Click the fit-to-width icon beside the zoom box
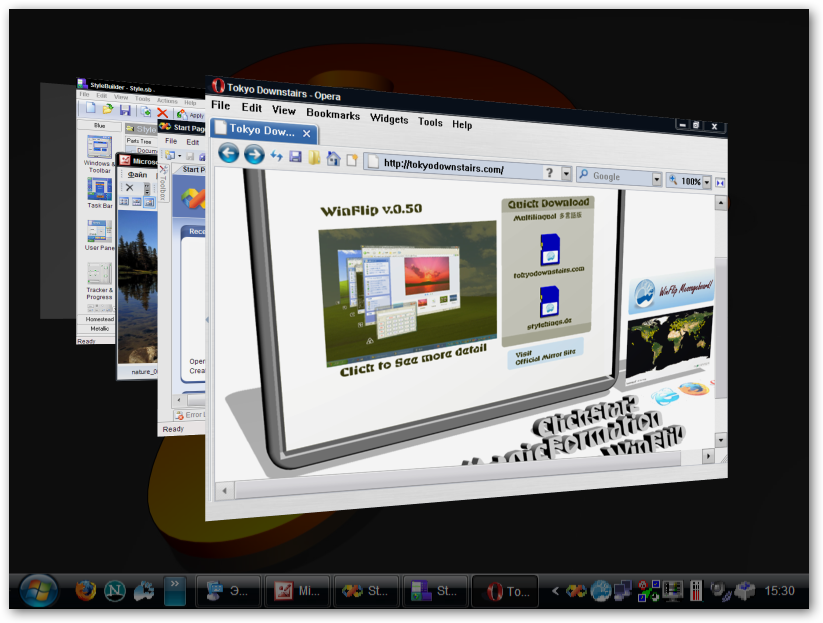 [720, 183]
